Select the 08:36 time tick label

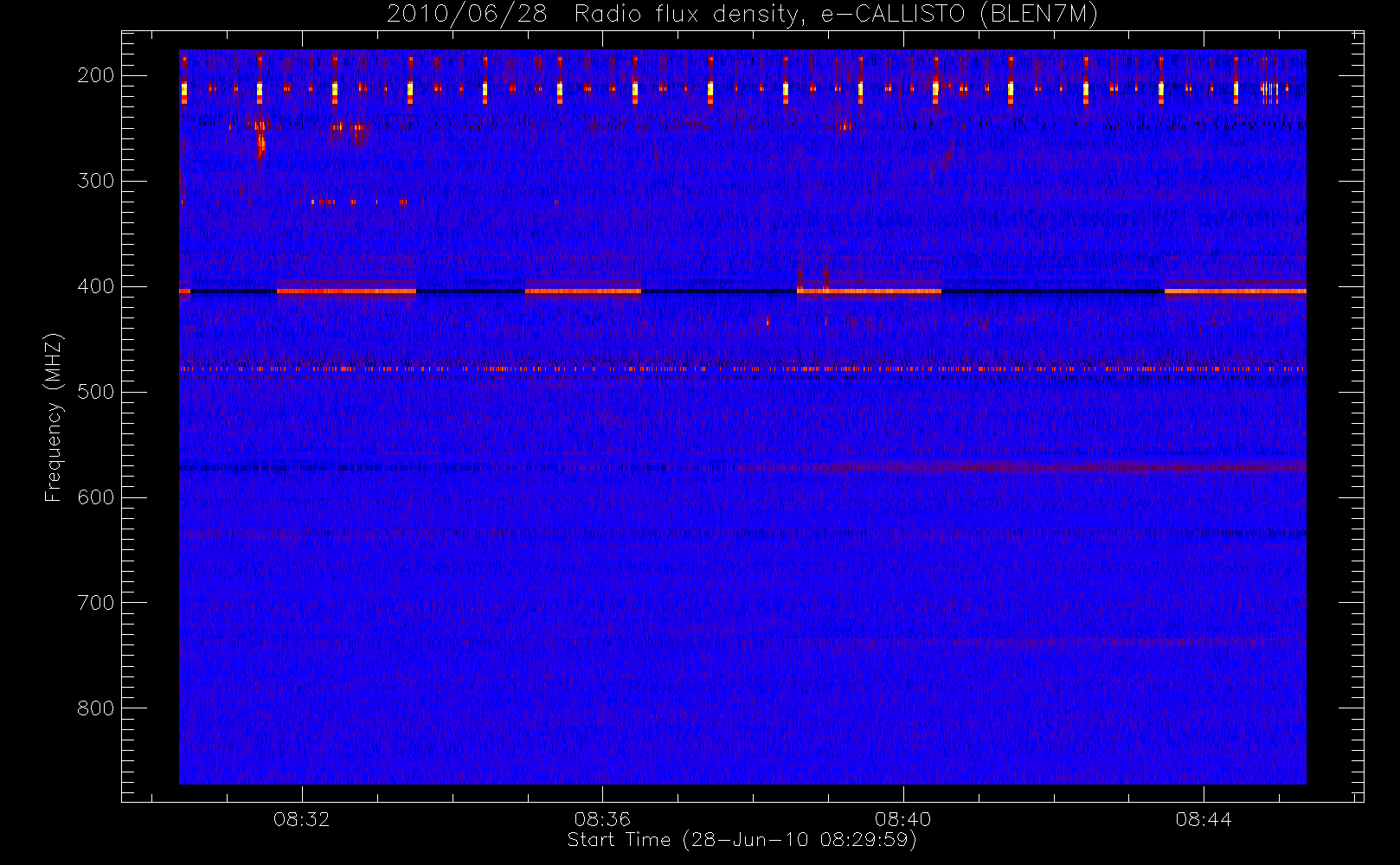(x=602, y=819)
